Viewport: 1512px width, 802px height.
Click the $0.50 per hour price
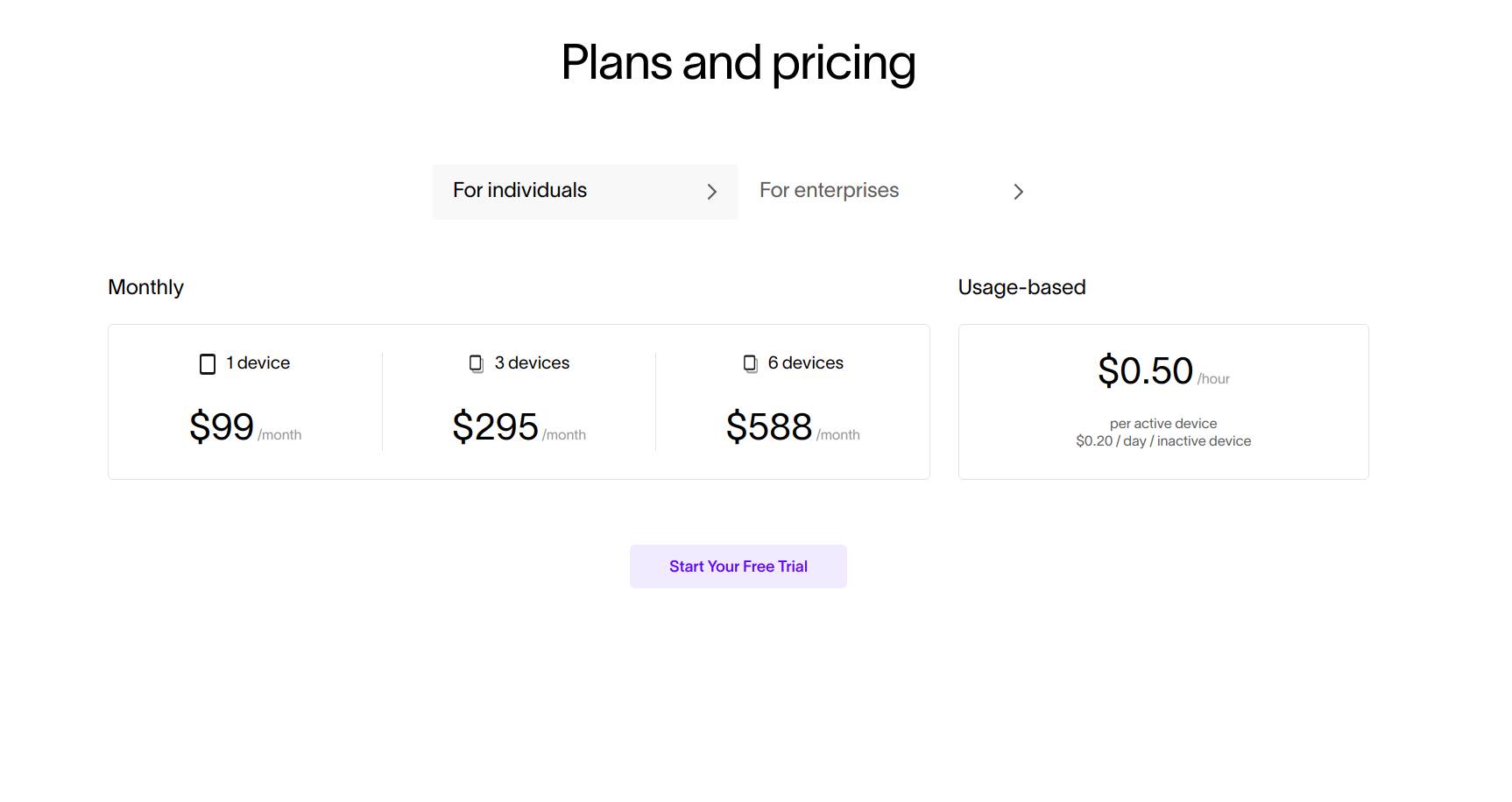tap(1145, 371)
